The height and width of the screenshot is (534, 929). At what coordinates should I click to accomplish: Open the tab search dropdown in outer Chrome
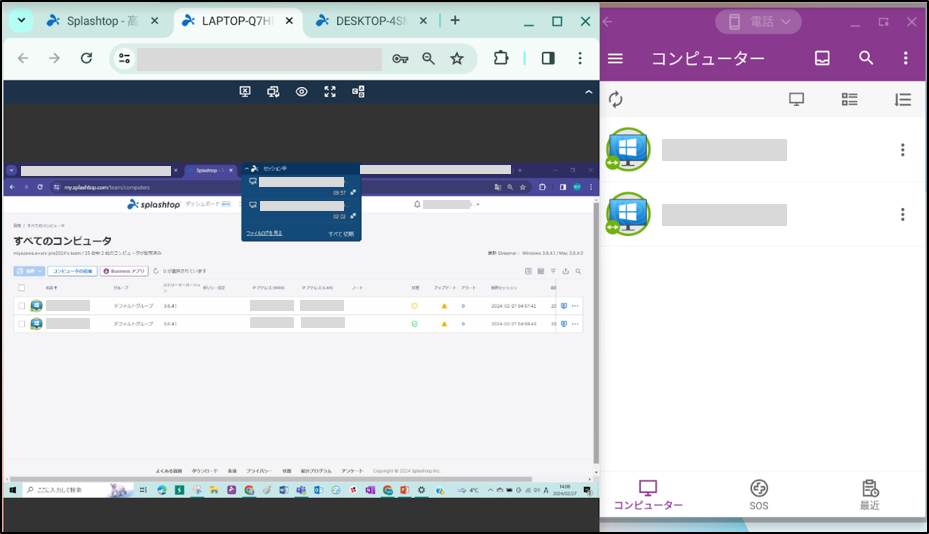tap(21, 21)
